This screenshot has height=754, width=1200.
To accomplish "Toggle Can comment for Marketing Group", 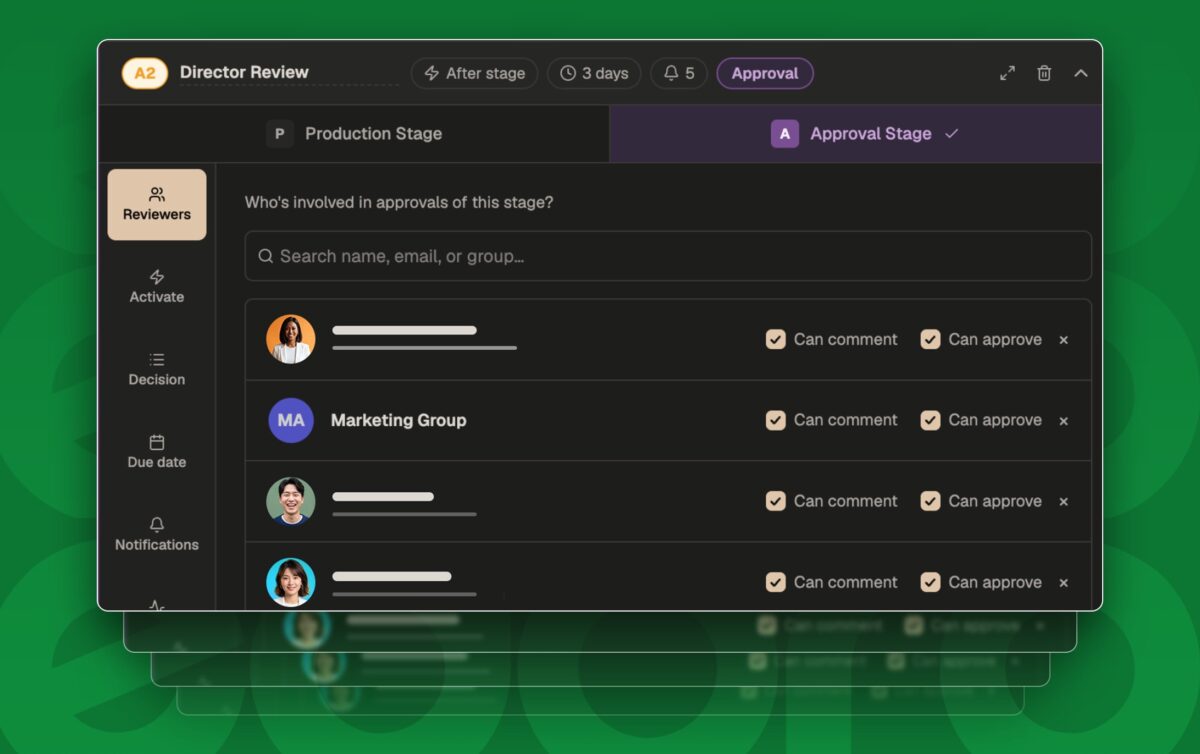I will pyautogui.click(x=775, y=421).
